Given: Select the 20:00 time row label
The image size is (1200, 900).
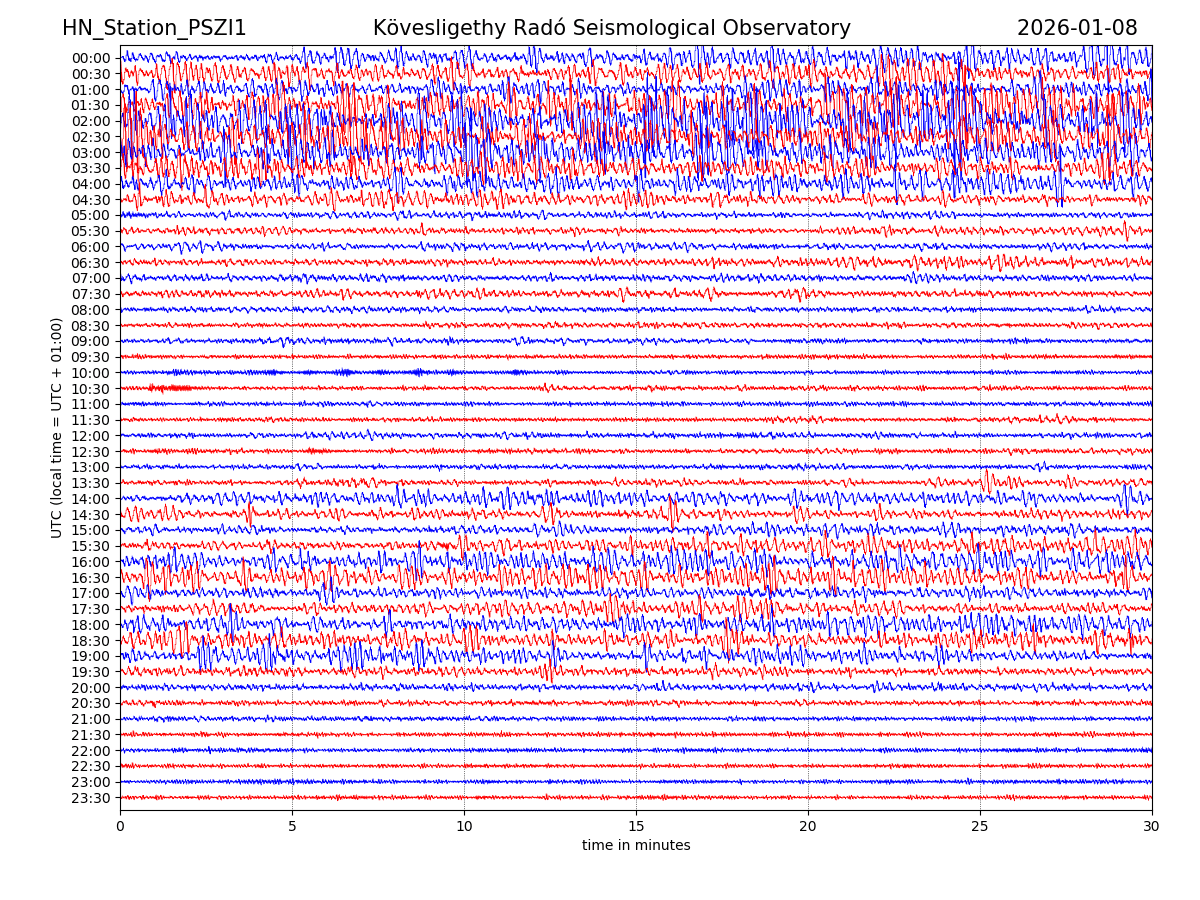Looking at the screenshot, I should 90,688.
